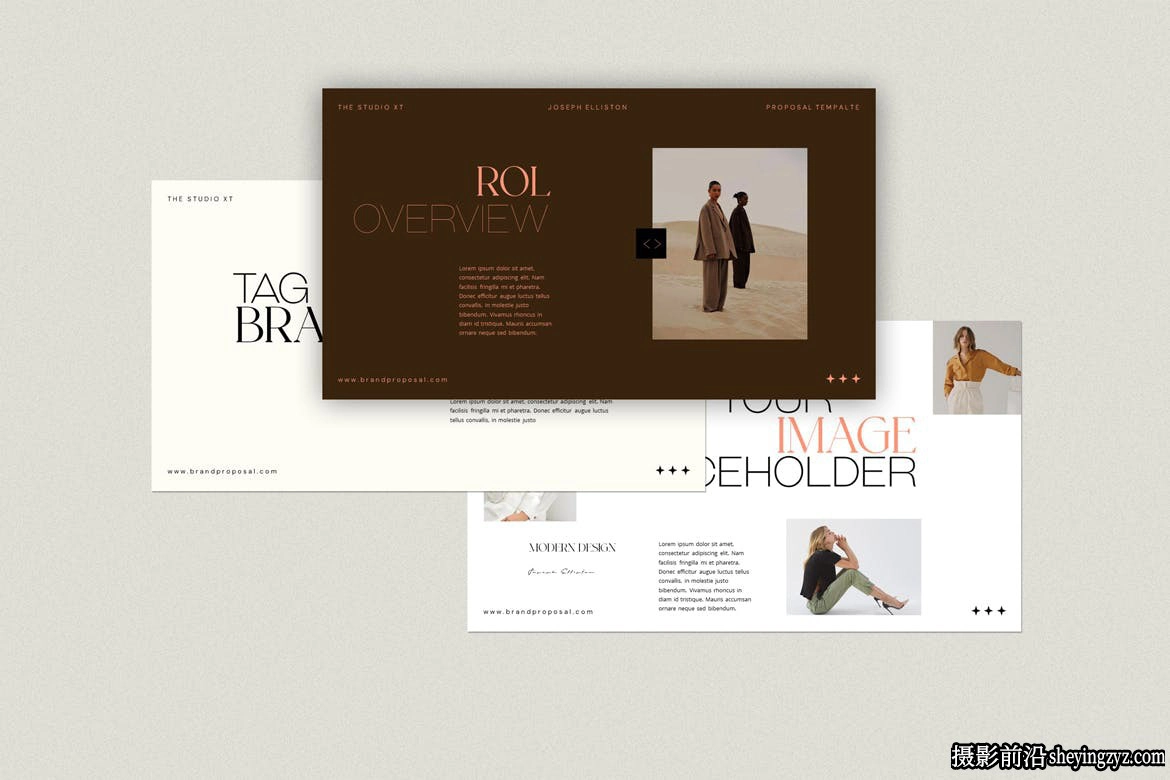1170x780 pixels.
Task: Click the three black stars on white slide
Action: 989,611
